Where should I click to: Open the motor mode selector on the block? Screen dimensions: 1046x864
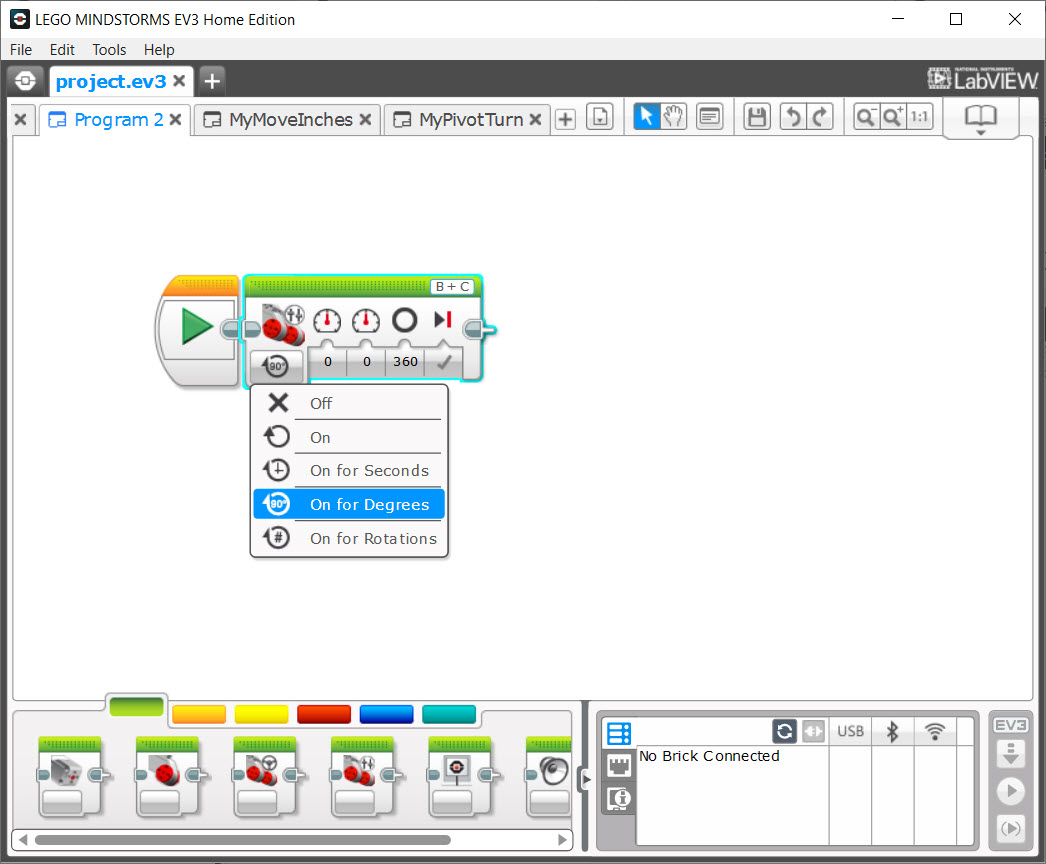[276, 366]
